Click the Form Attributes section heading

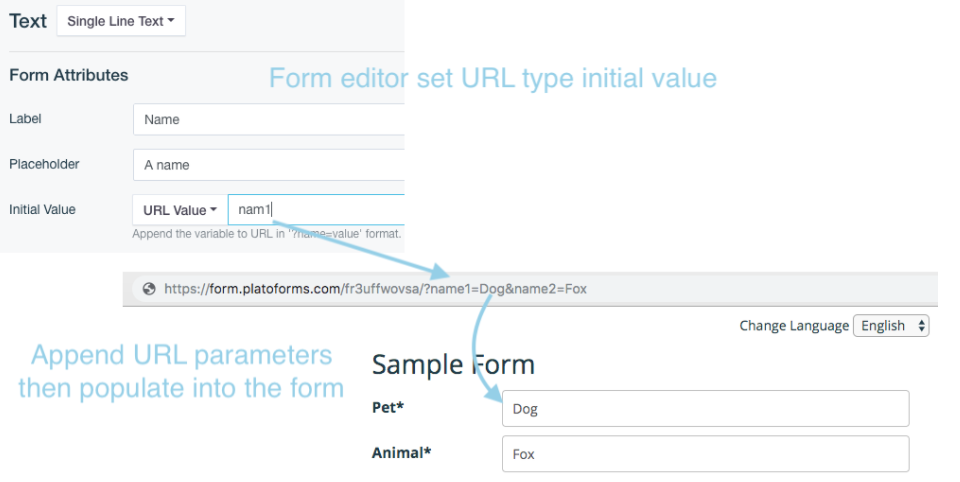coord(68,75)
